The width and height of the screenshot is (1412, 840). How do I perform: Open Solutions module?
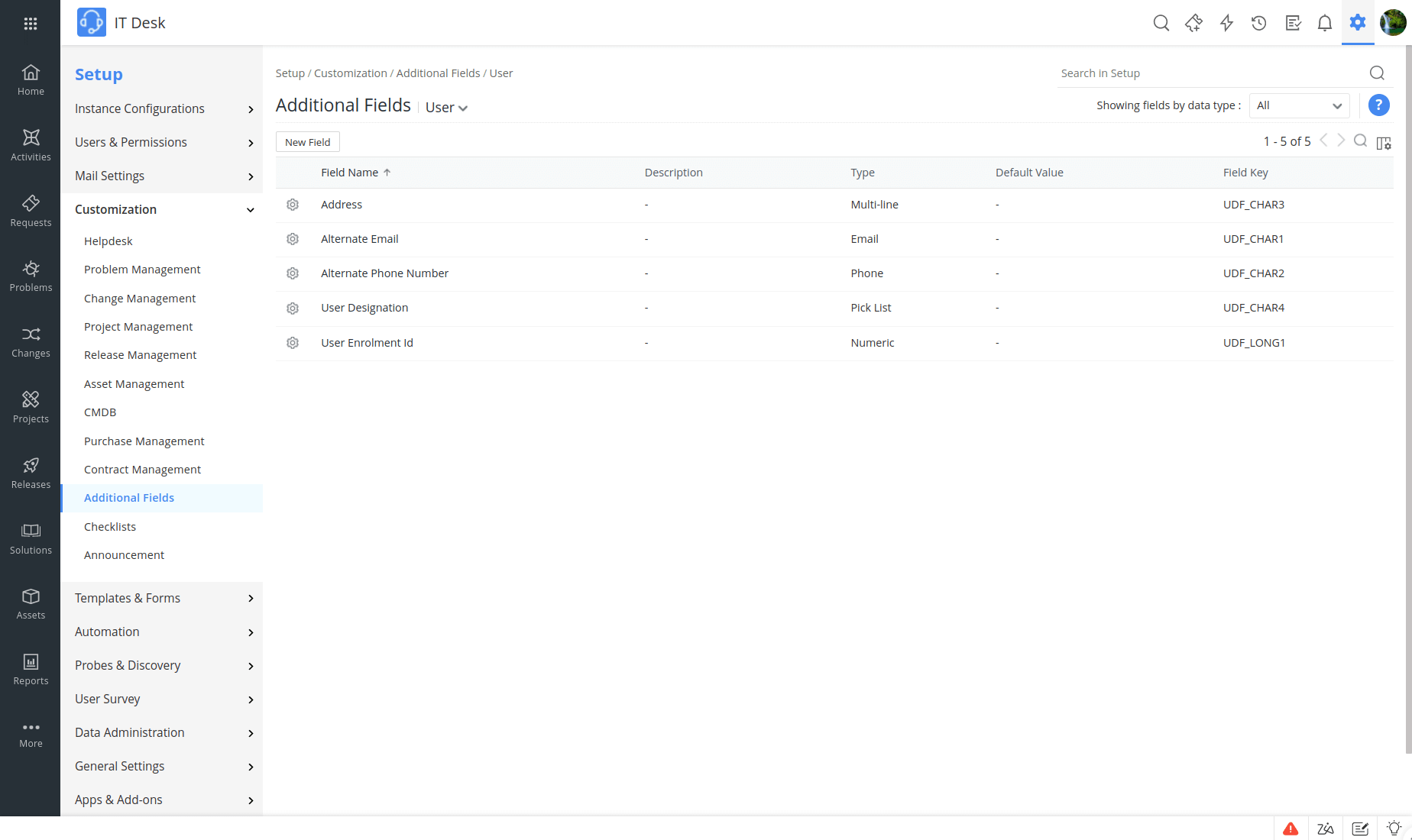click(x=31, y=539)
